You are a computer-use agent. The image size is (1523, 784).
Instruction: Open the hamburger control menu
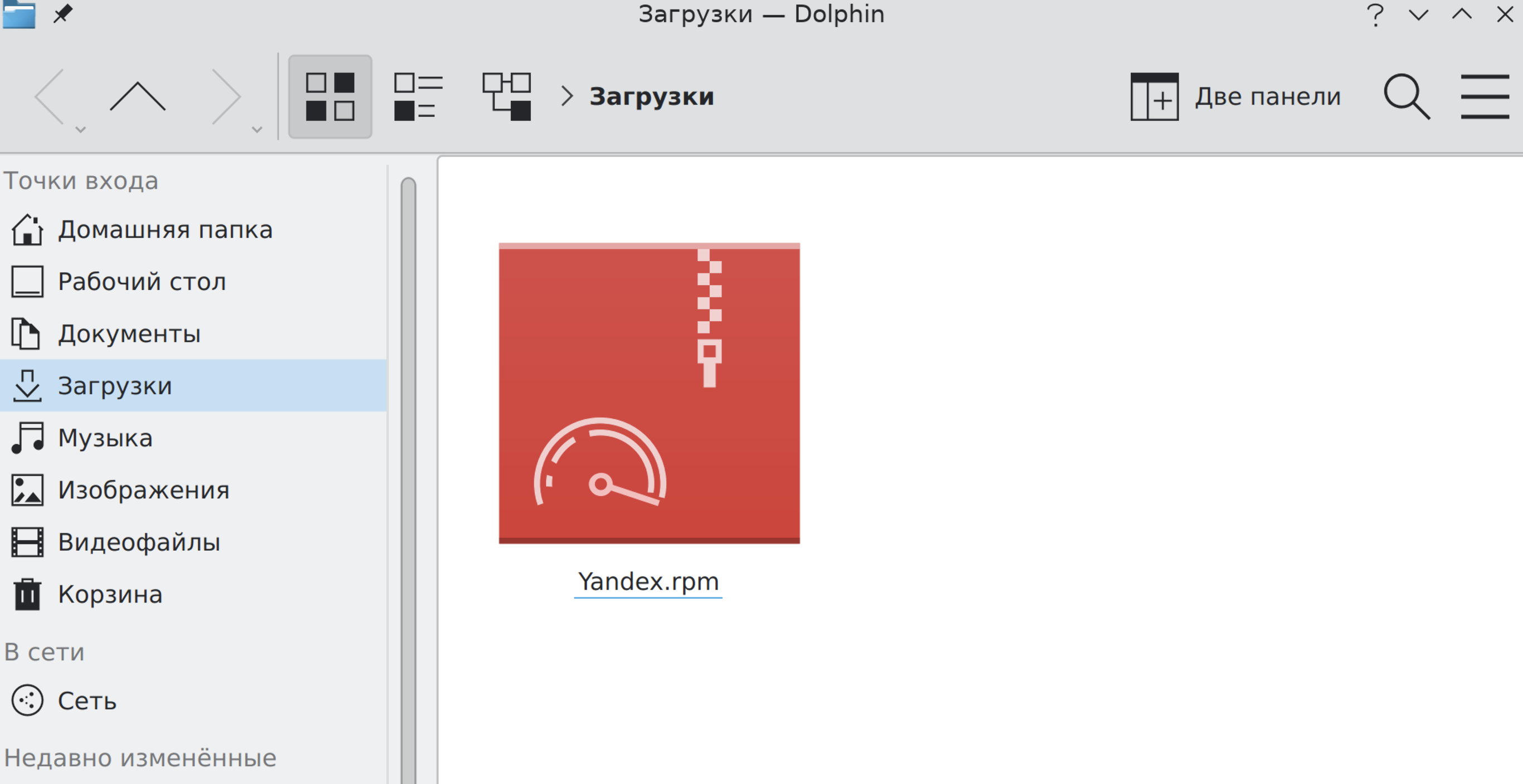point(1485,97)
